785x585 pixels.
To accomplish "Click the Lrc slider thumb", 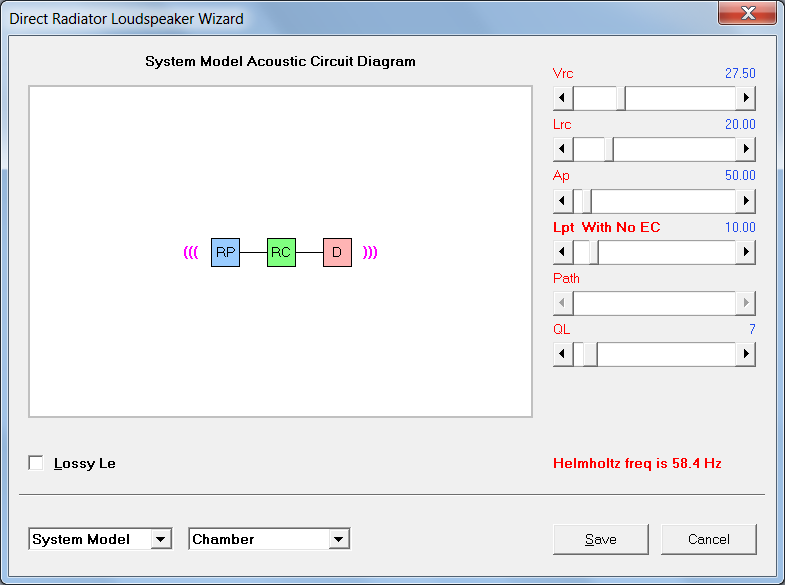I will pyautogui.click(x=609, y=149).
